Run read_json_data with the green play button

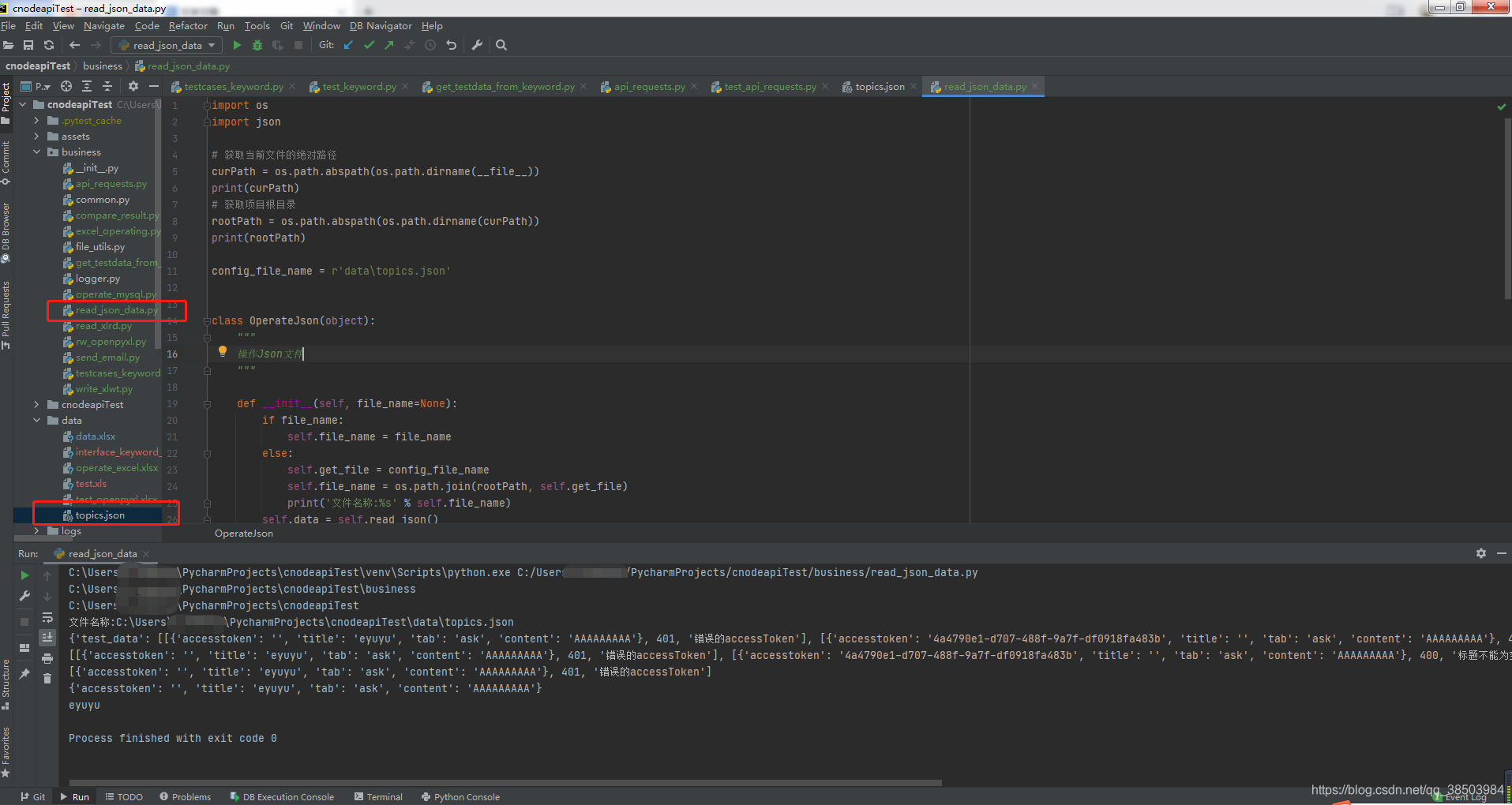[x=237, y=45]
